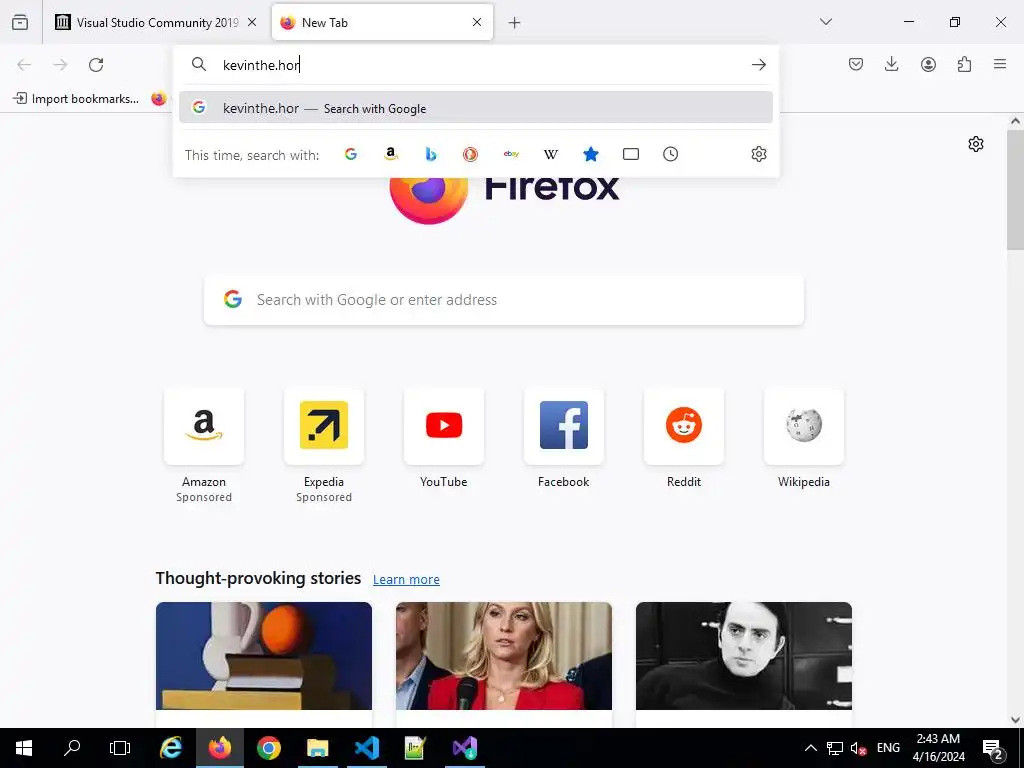Go forward one page
1024x768 pixels.
[60, 65]
